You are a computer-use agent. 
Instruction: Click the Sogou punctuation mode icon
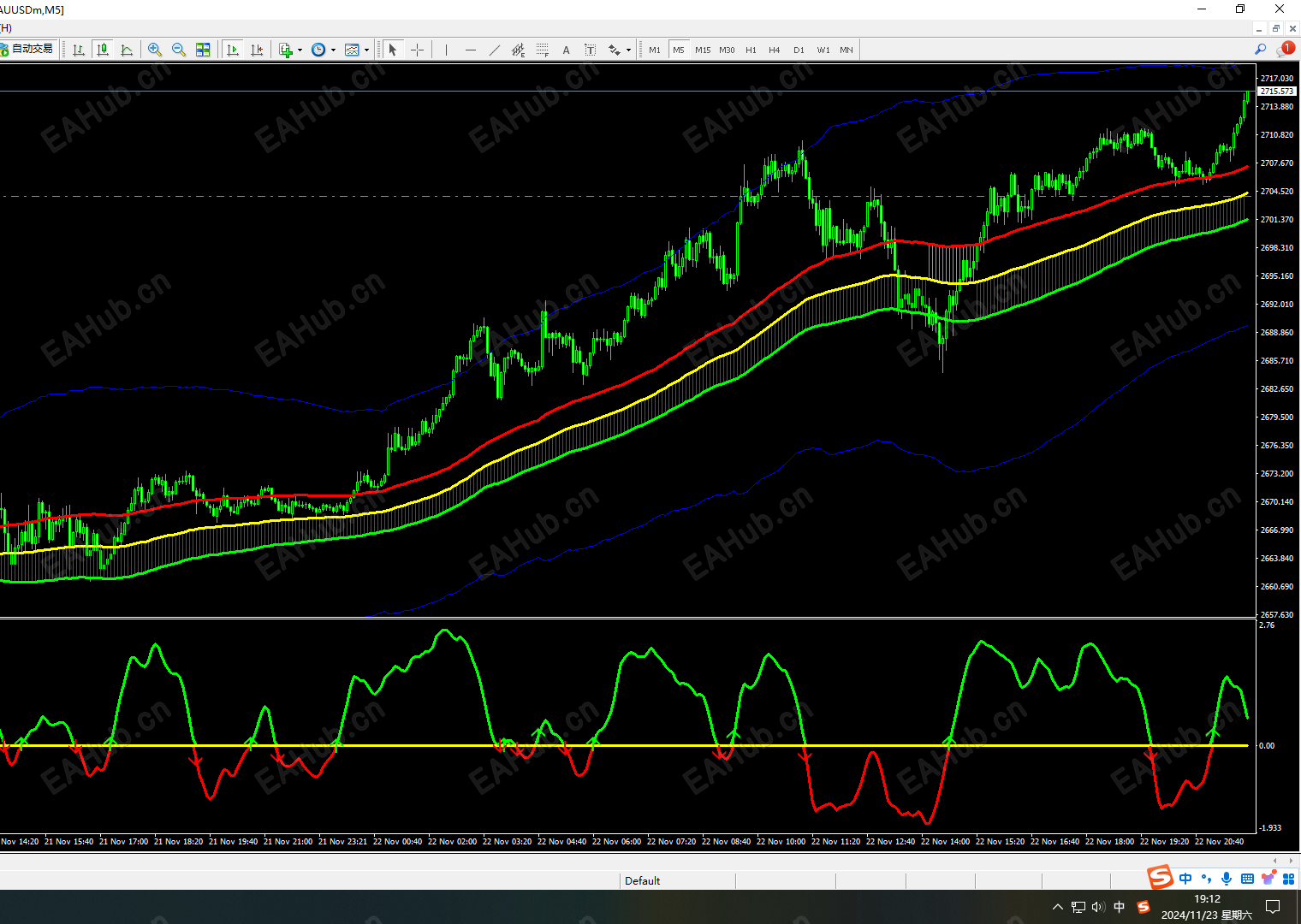1207,879
